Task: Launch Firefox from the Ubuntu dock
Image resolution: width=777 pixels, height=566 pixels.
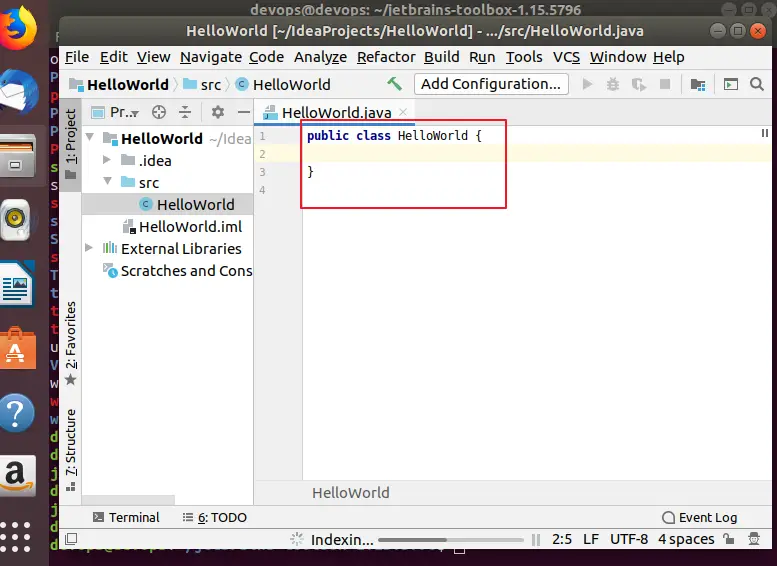Action: tap(18, 28)
